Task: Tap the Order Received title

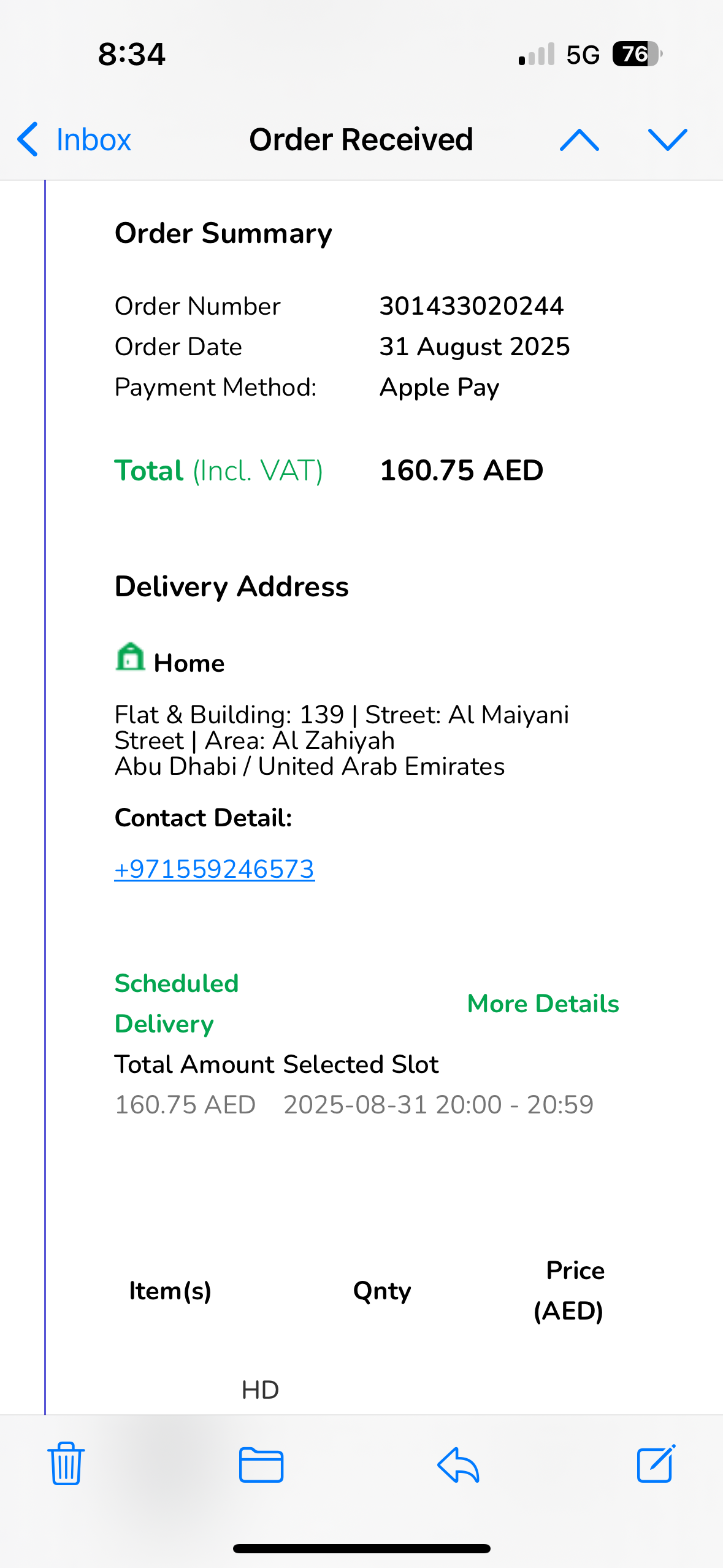Action: pyautogui.click(x=361, y=140)
